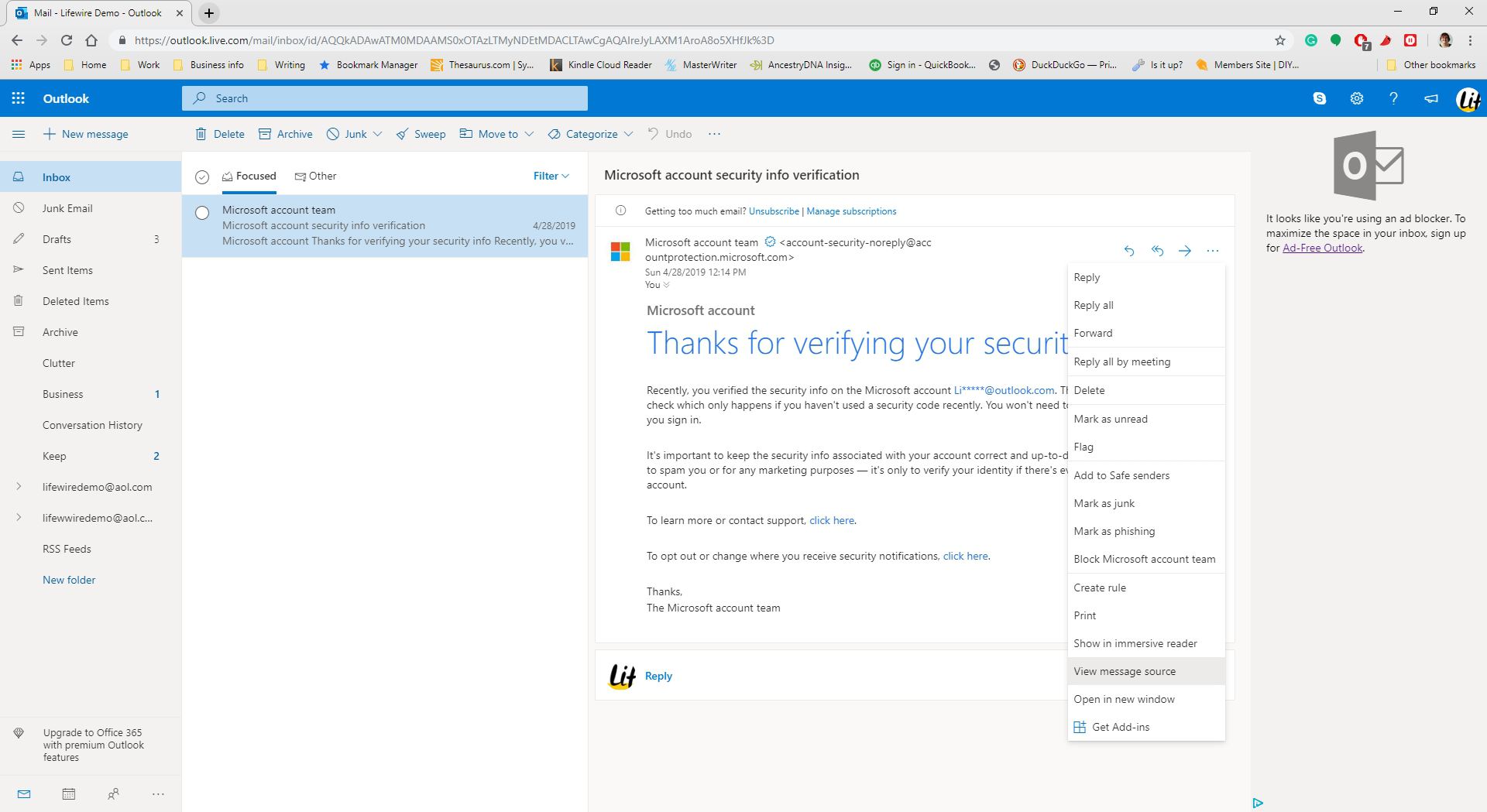Click the Unsubscribe link
This screenshot has height=812, width=1487.
pos(774,211)
